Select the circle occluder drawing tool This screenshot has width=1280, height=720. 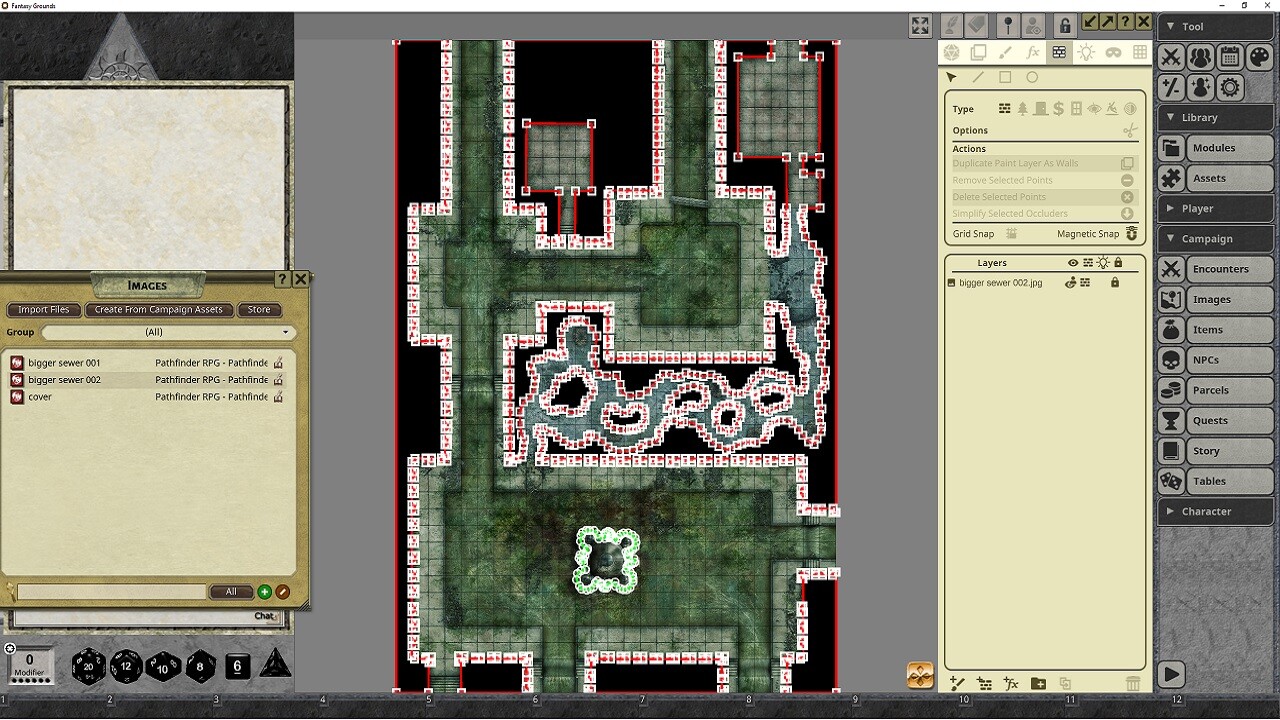point(1032,77)
